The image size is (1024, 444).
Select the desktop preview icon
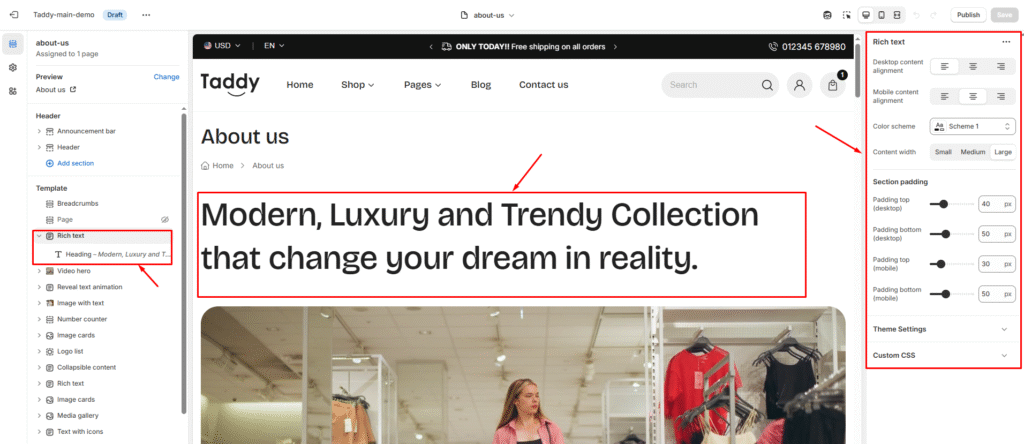point(866,15)
